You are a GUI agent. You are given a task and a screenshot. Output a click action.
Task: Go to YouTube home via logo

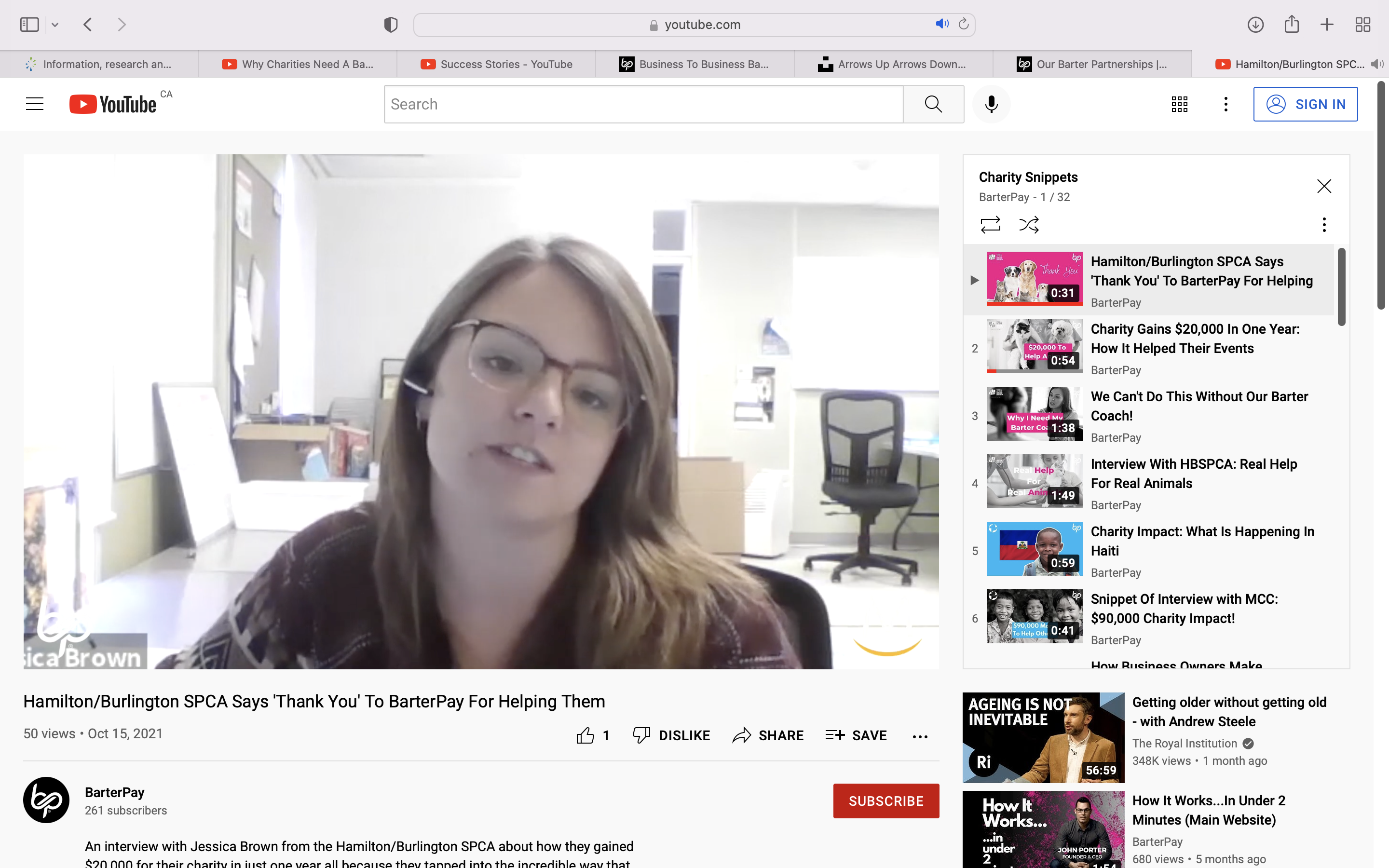tap(112, 104)
